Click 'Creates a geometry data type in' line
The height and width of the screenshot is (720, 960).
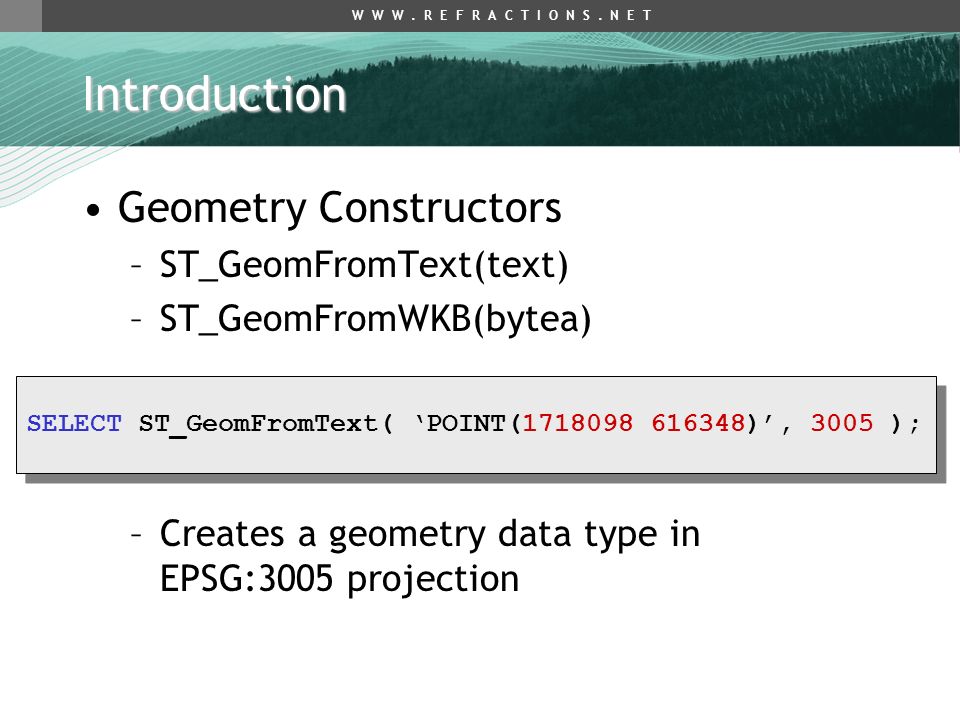pyautogui.click(x=430, y=534)
